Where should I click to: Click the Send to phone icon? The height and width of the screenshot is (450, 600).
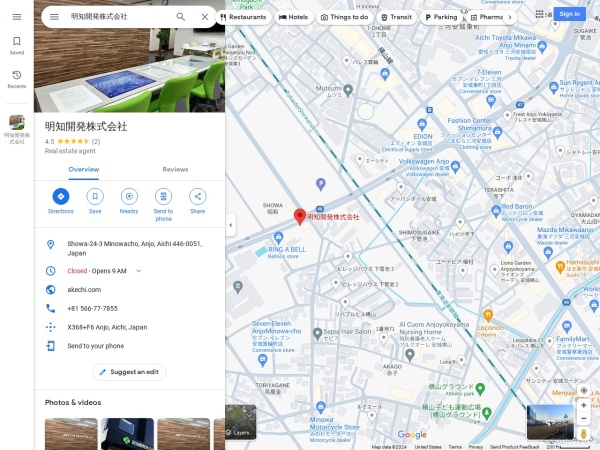tap(163, 196)
